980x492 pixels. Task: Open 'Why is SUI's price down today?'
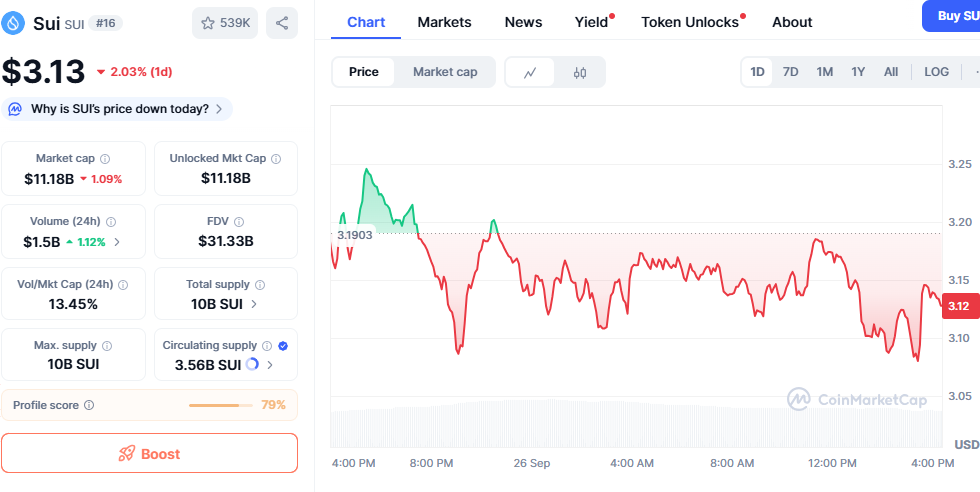click(119, 109)
